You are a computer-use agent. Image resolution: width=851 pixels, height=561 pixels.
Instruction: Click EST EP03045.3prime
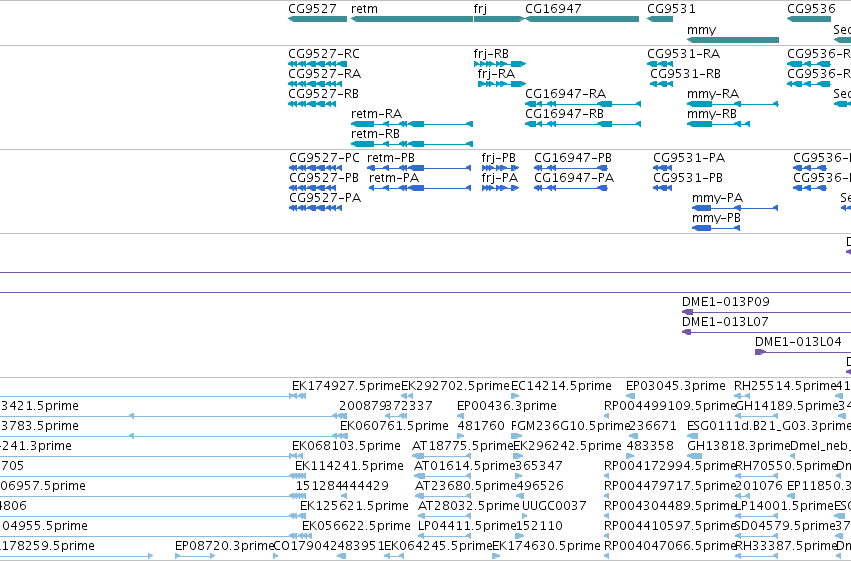coord(675,386)
